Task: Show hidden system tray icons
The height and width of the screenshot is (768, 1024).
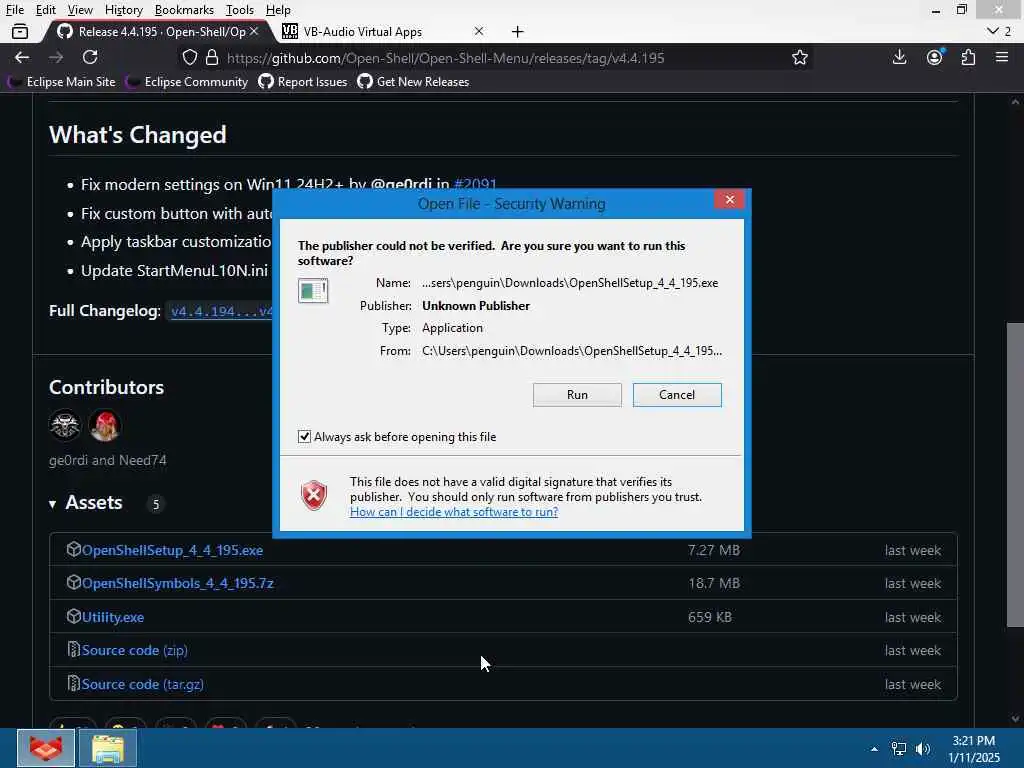Action: tap(874, 749)
